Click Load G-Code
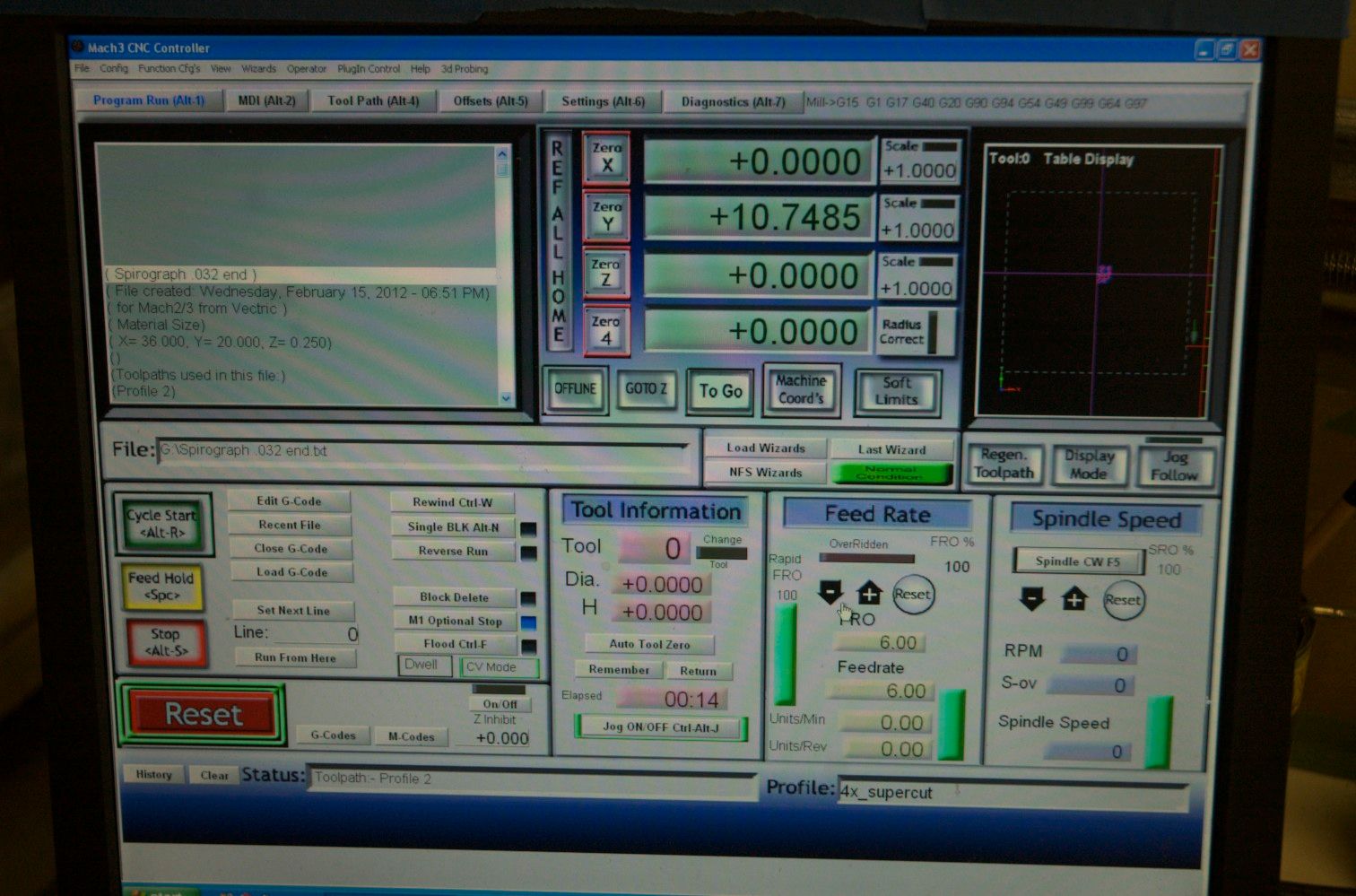Viewport: 1356px width, 896px height. (291, 572)
